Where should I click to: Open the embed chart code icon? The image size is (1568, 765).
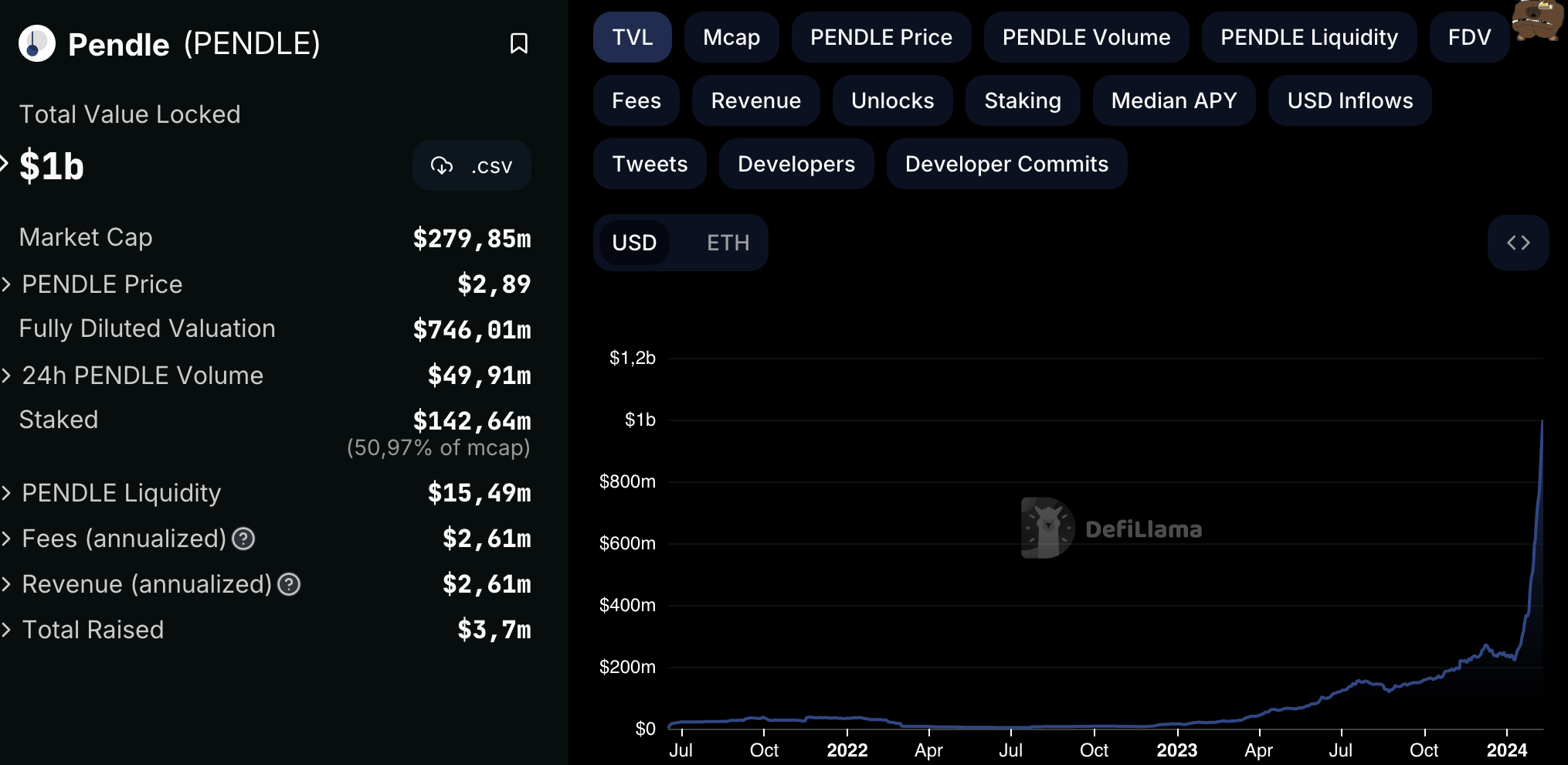click(x=1518, y=243)
